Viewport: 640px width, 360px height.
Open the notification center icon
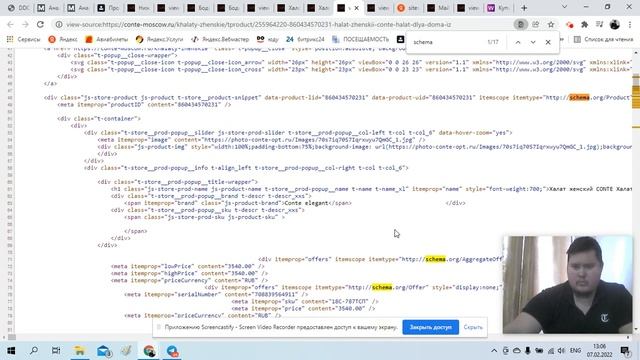(x=624, y=351)
